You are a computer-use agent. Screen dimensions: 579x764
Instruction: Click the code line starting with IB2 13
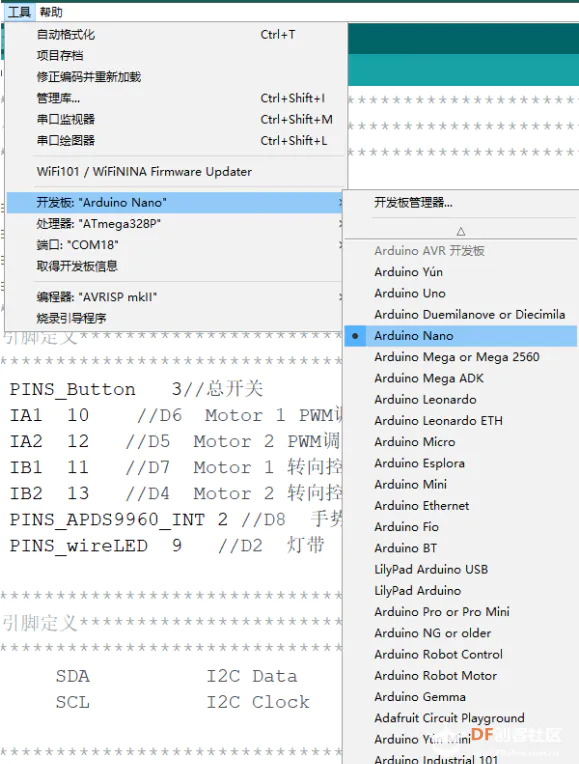pyautogui.click(x=175, y=493)
